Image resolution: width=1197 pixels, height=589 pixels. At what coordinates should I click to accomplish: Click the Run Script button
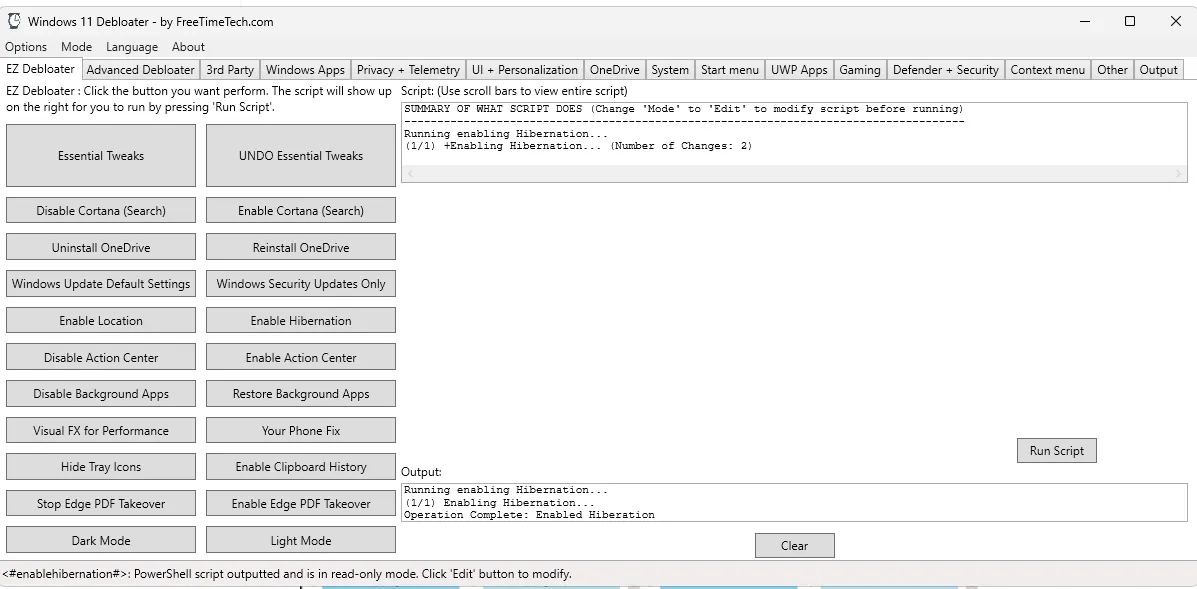(1057, 450)
